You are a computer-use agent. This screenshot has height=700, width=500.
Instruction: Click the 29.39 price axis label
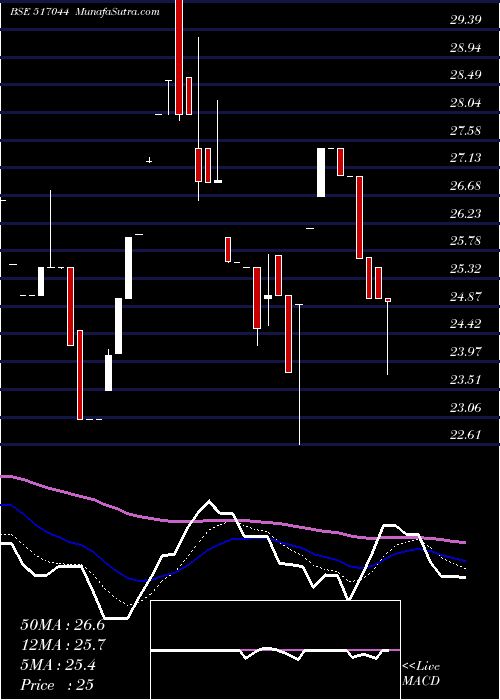pyautogui.click(x=465, y=20)
